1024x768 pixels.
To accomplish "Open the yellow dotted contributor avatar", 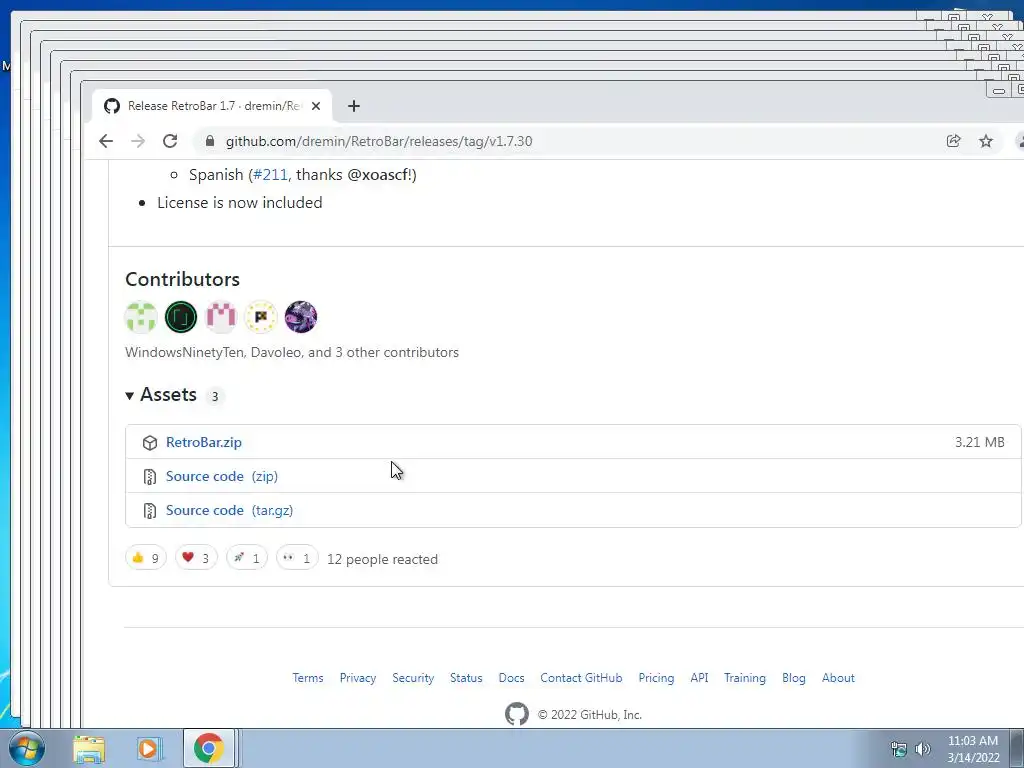I will 261,317.
